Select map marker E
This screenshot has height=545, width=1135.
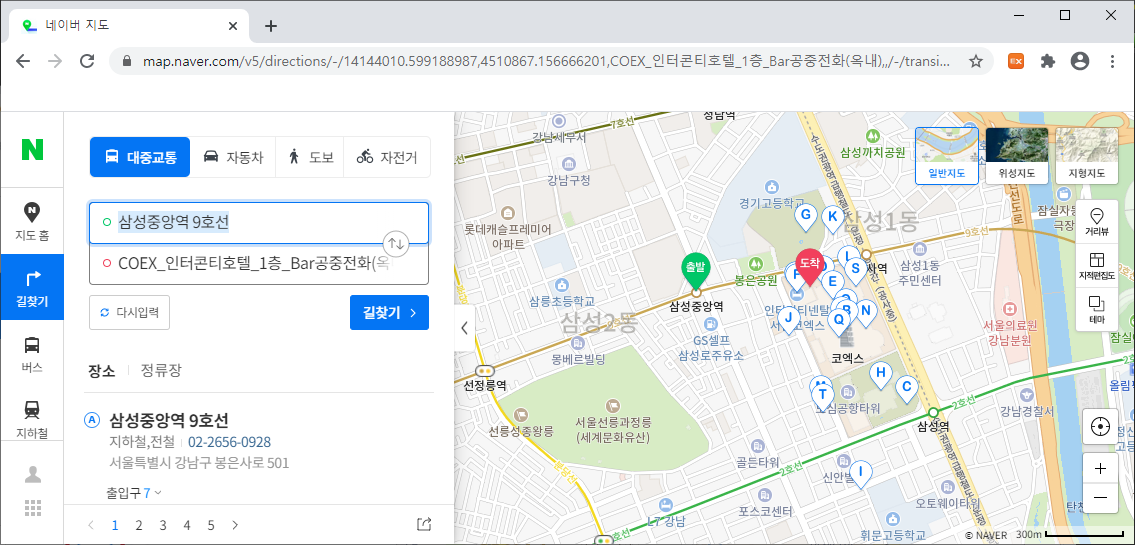pyautogui.click(x=832, y=282)
